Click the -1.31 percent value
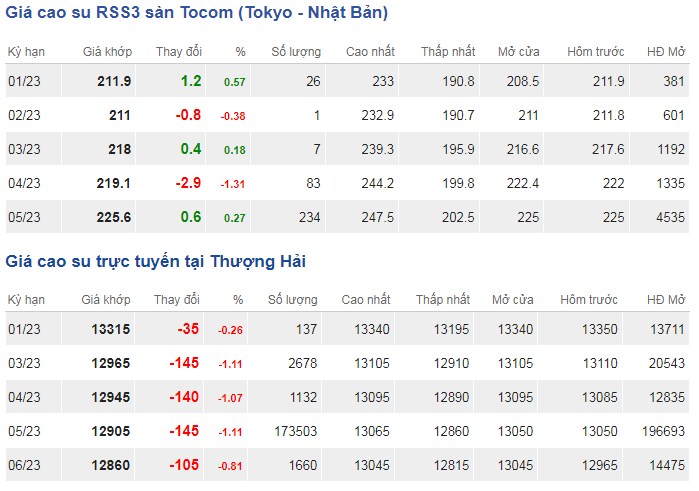Image resolution: width=699 pixels, height=491 pixels. click(x=232, y=185)
